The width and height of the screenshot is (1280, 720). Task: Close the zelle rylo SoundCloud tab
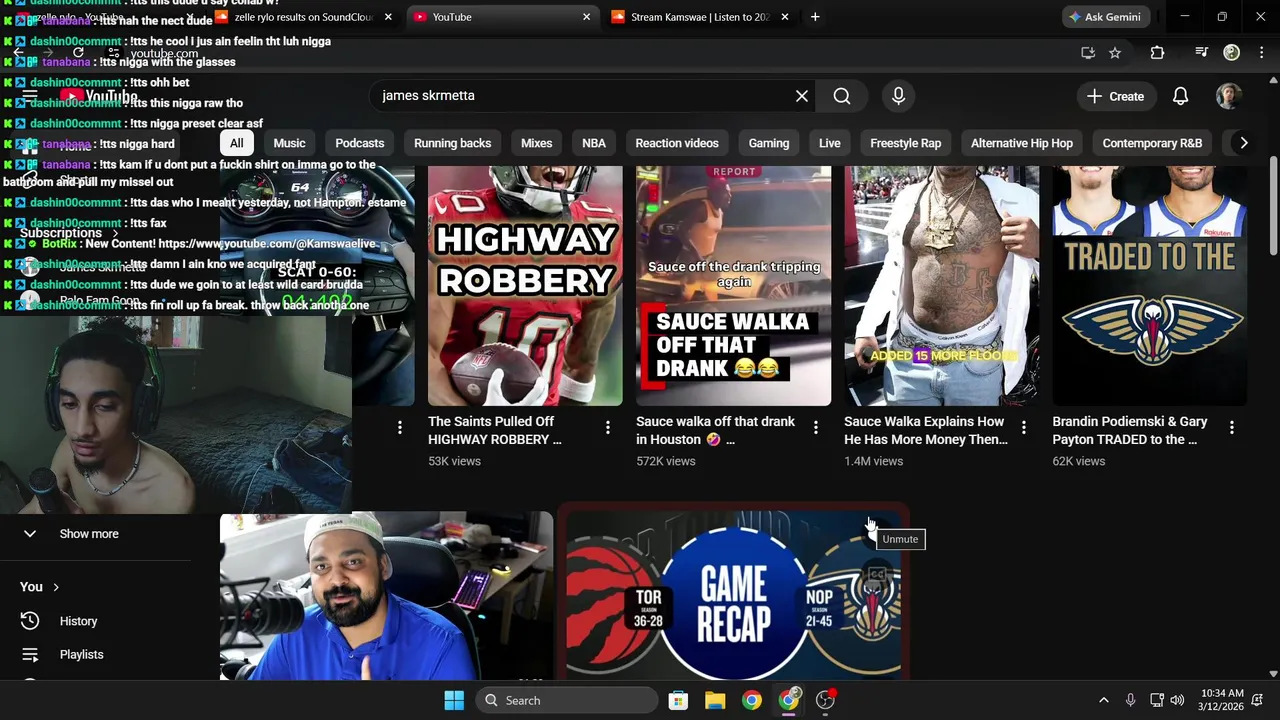coord(388,17)
